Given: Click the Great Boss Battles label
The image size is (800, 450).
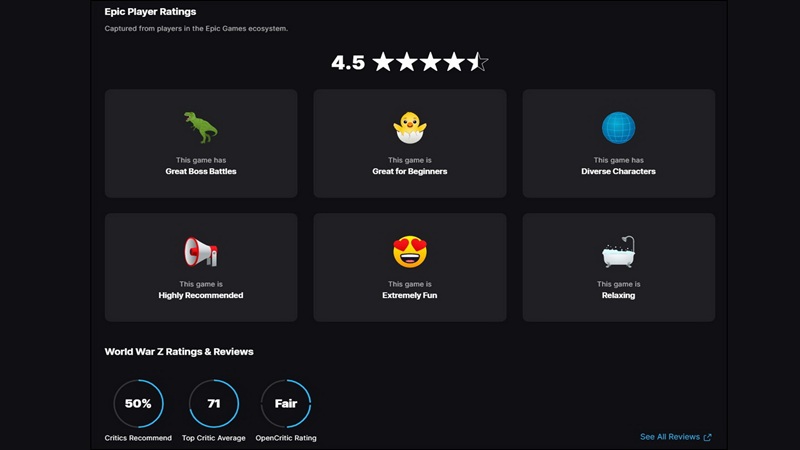Looking at the screenshot, I should [x=201, y=171].
